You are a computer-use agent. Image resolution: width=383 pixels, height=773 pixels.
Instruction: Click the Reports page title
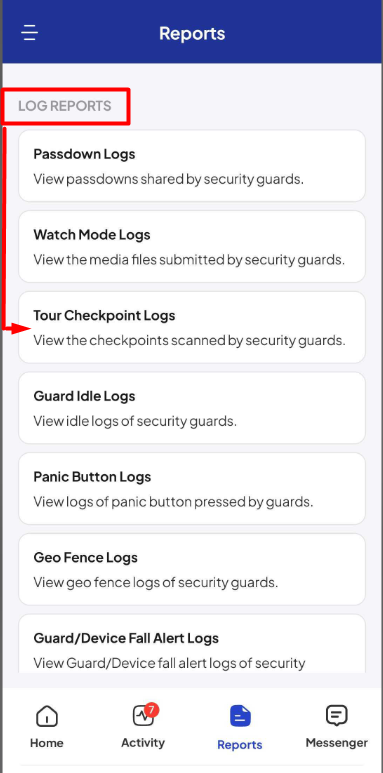[192, 34]
